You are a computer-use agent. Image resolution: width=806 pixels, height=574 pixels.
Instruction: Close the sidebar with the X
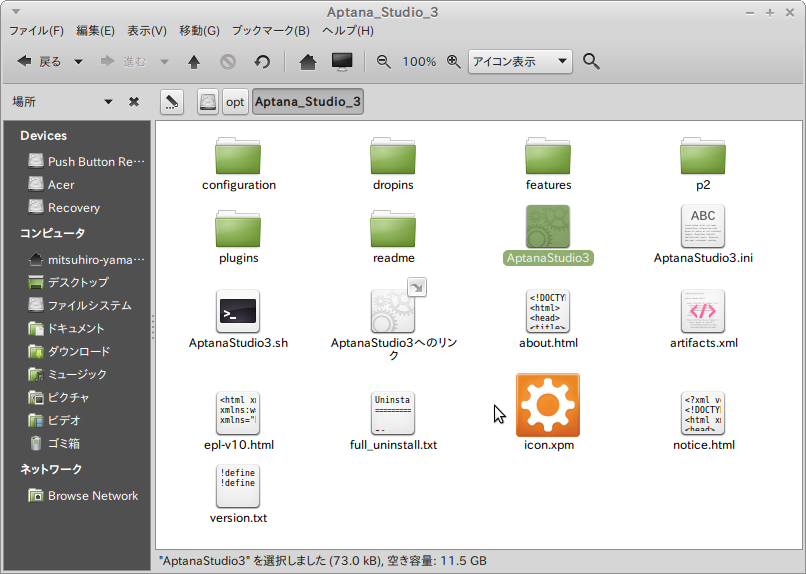(x=134, y=102)
